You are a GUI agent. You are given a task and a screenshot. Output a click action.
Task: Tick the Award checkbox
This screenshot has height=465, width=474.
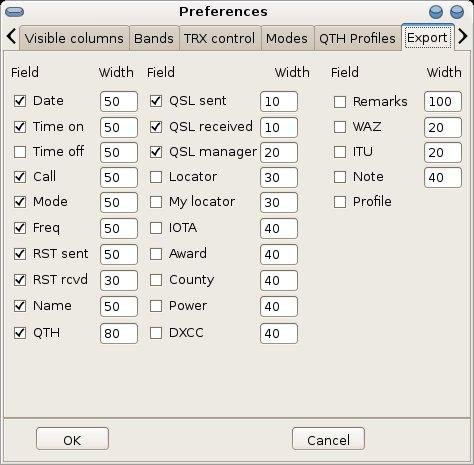[x=156, y=254]
